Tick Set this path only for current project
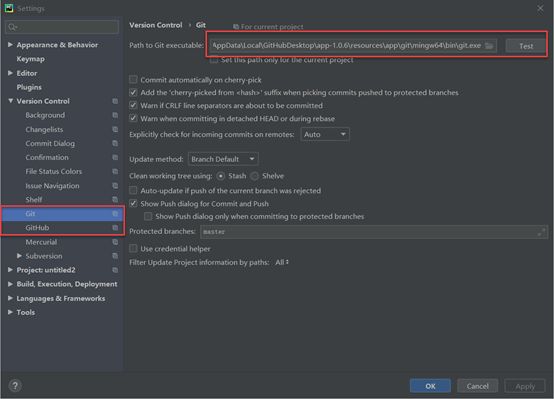Image resolution: width=554 pixels, height=399 pixels. [x=214, y=60]
